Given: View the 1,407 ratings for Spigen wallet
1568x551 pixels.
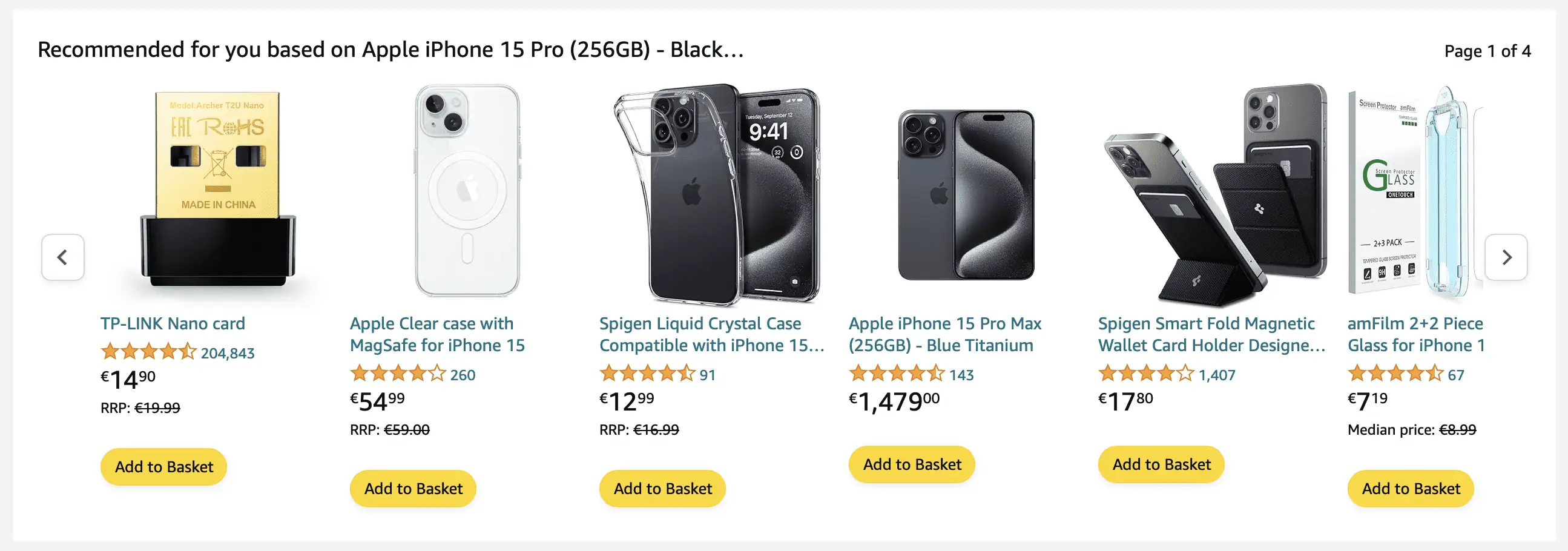Looking at the screenshot, I should click(x=1217, y=375).
